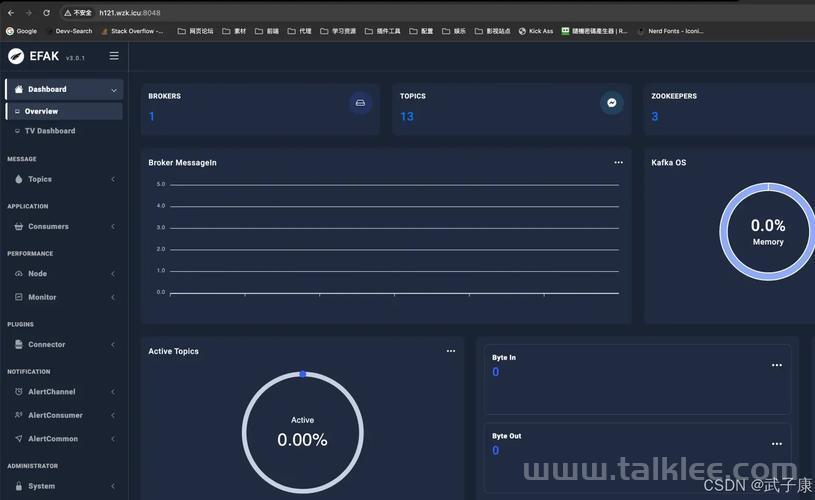Open the Stack Overflow bookmark
815x500 pixels.
tap(133, 31)
